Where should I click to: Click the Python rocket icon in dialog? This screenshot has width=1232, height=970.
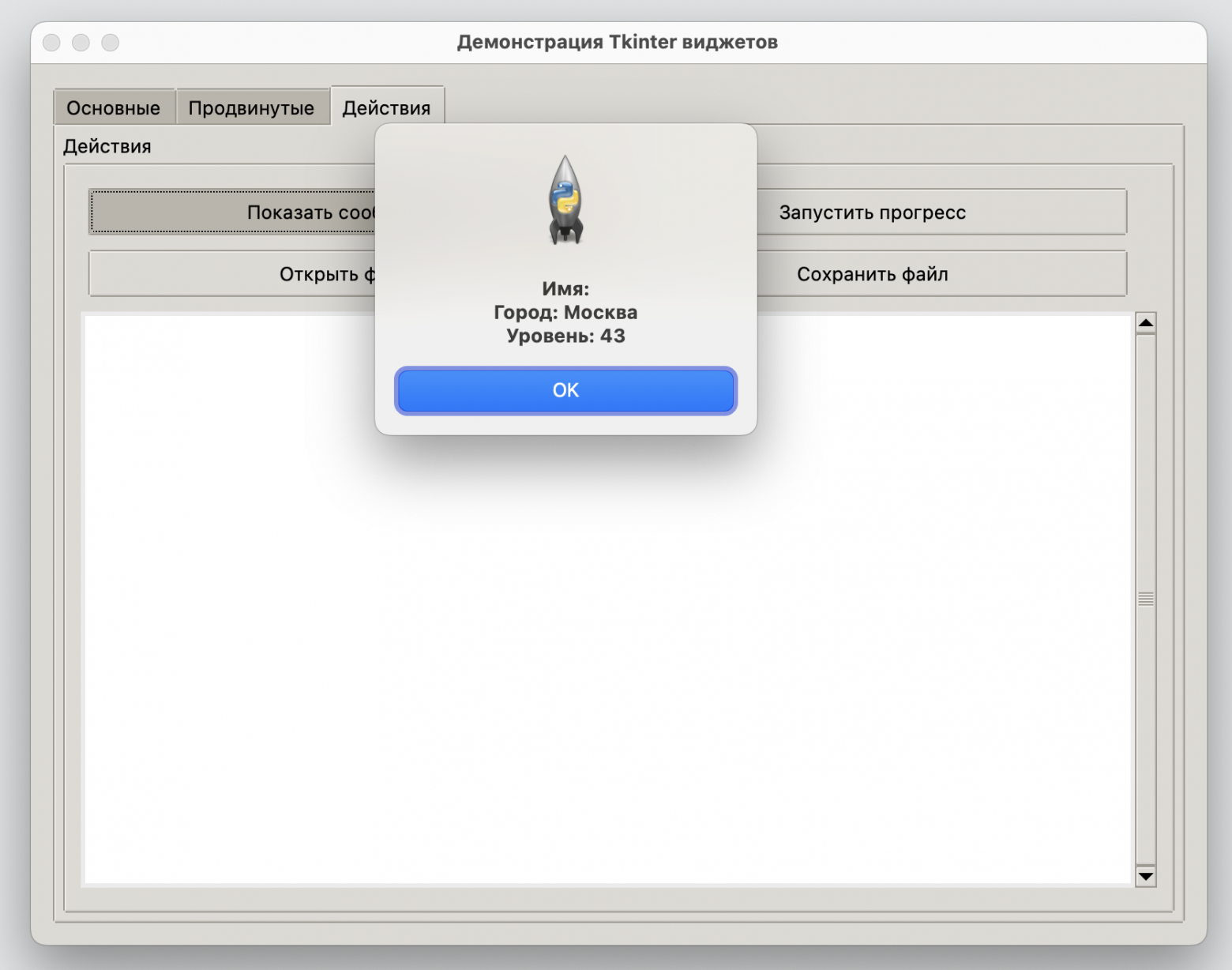pyautogui.click(x=565, y=200)
